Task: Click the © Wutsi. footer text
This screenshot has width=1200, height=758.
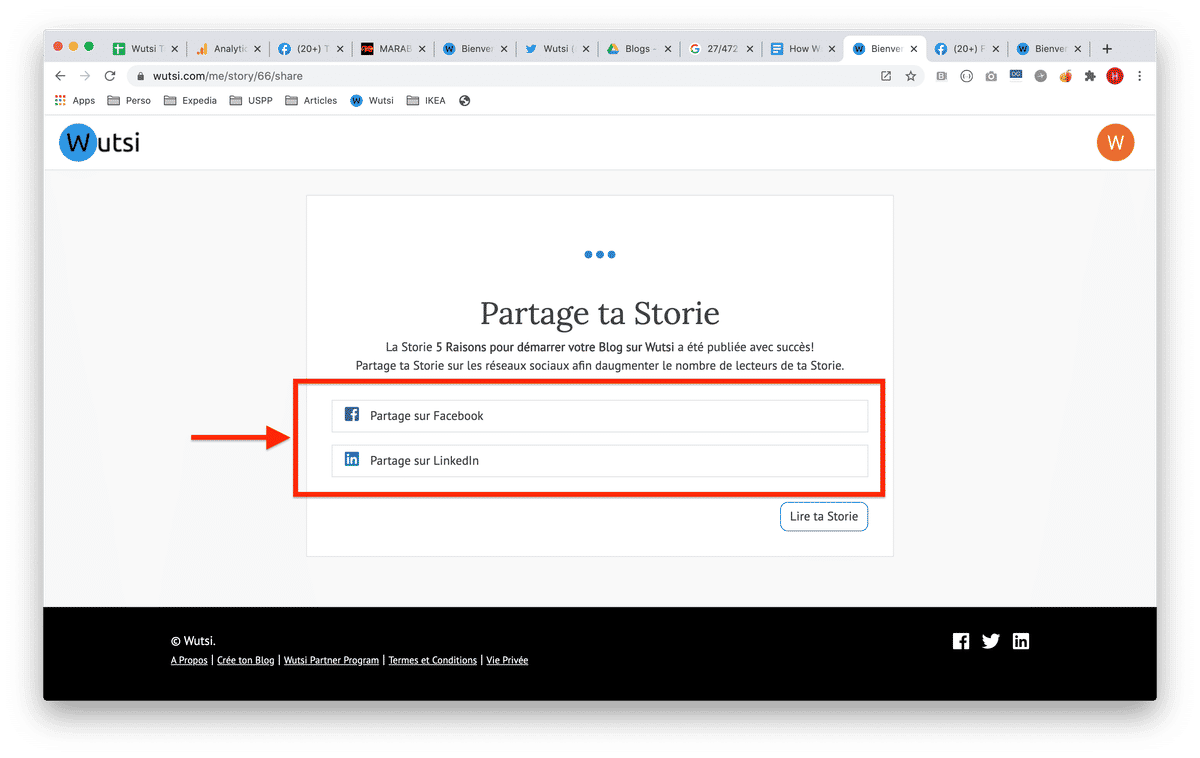Action: tap(193, 641)
